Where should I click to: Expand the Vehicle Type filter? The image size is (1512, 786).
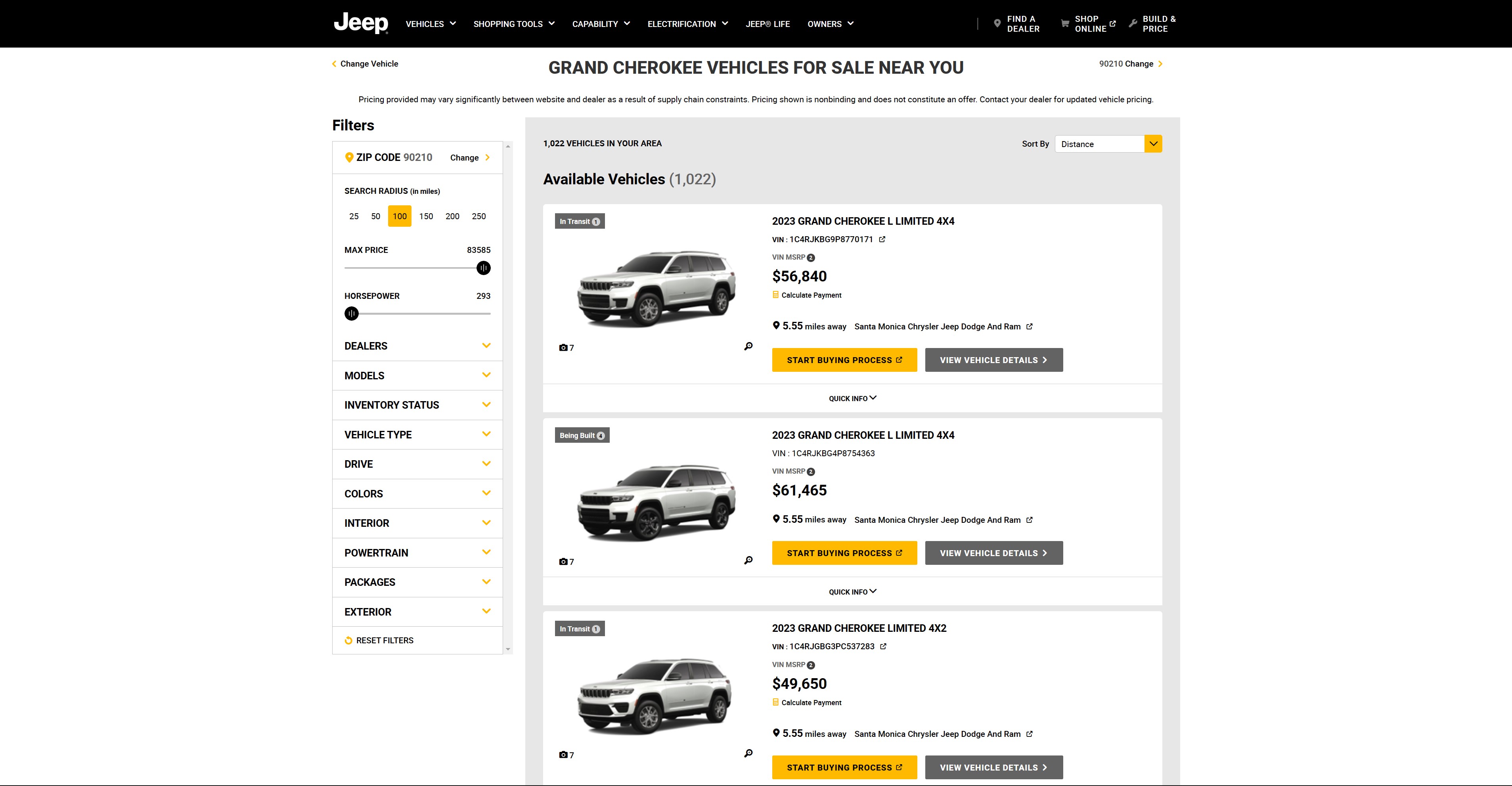417,434
